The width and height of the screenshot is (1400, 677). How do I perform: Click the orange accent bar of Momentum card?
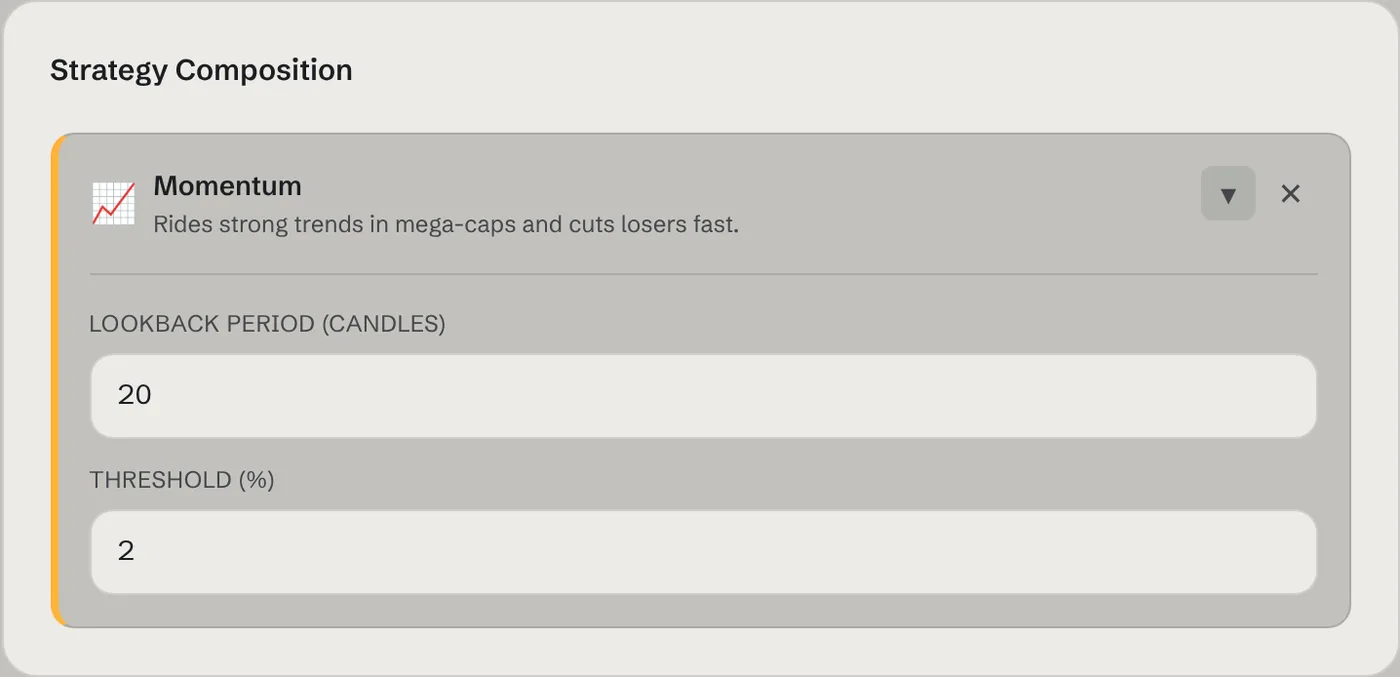tap(56, 380)
